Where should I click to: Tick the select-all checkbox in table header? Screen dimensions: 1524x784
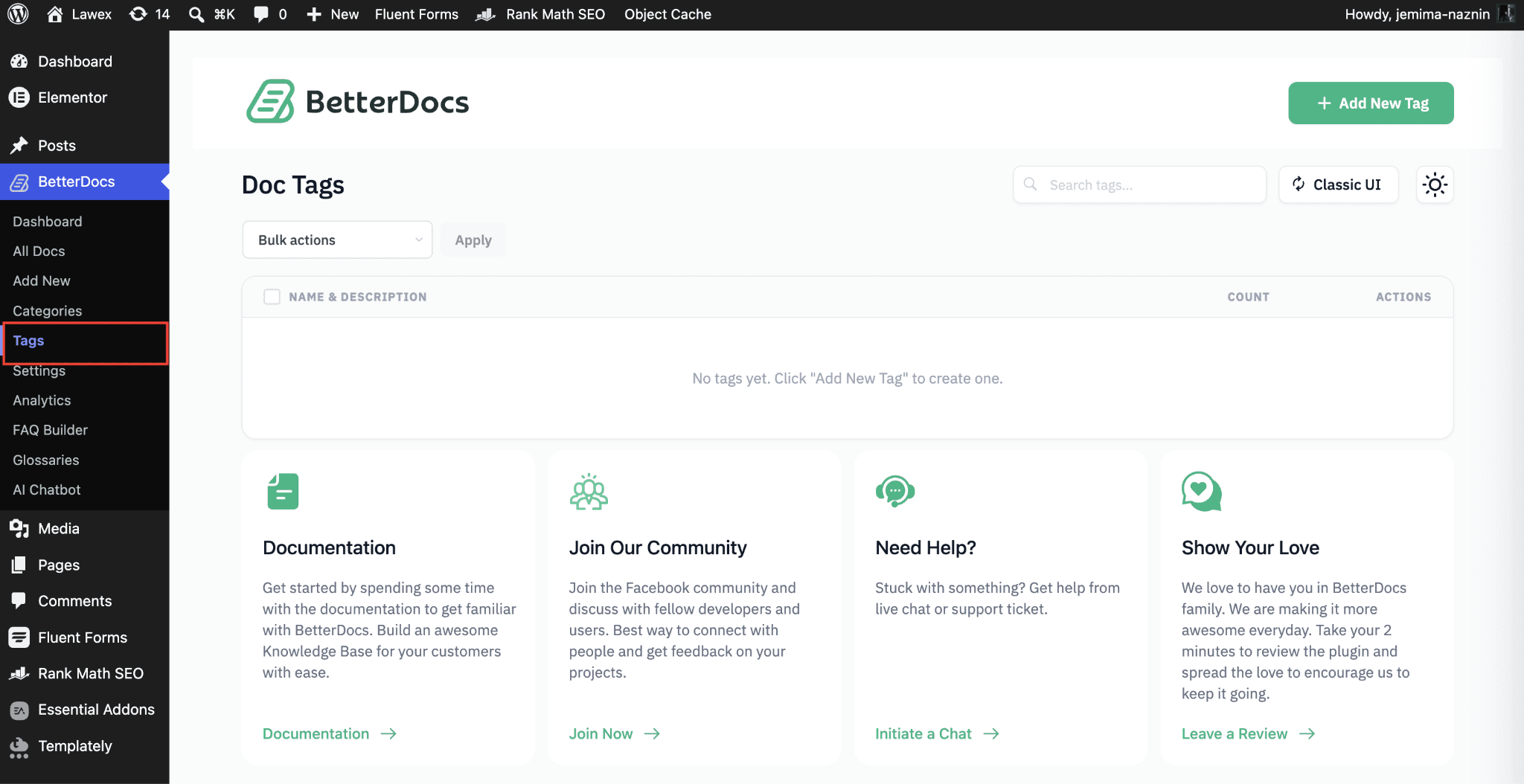click(272, 297)
